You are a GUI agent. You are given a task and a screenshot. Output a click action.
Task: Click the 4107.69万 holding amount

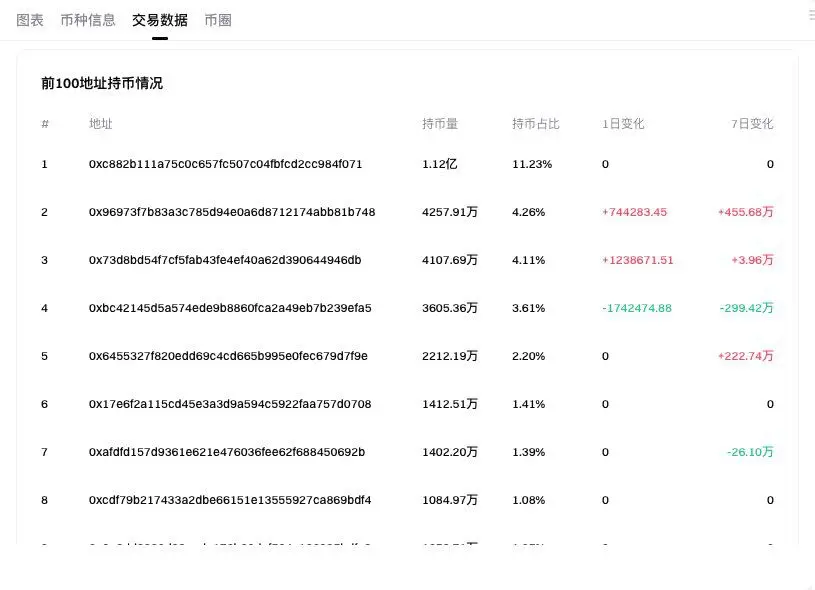click(450, 260)
